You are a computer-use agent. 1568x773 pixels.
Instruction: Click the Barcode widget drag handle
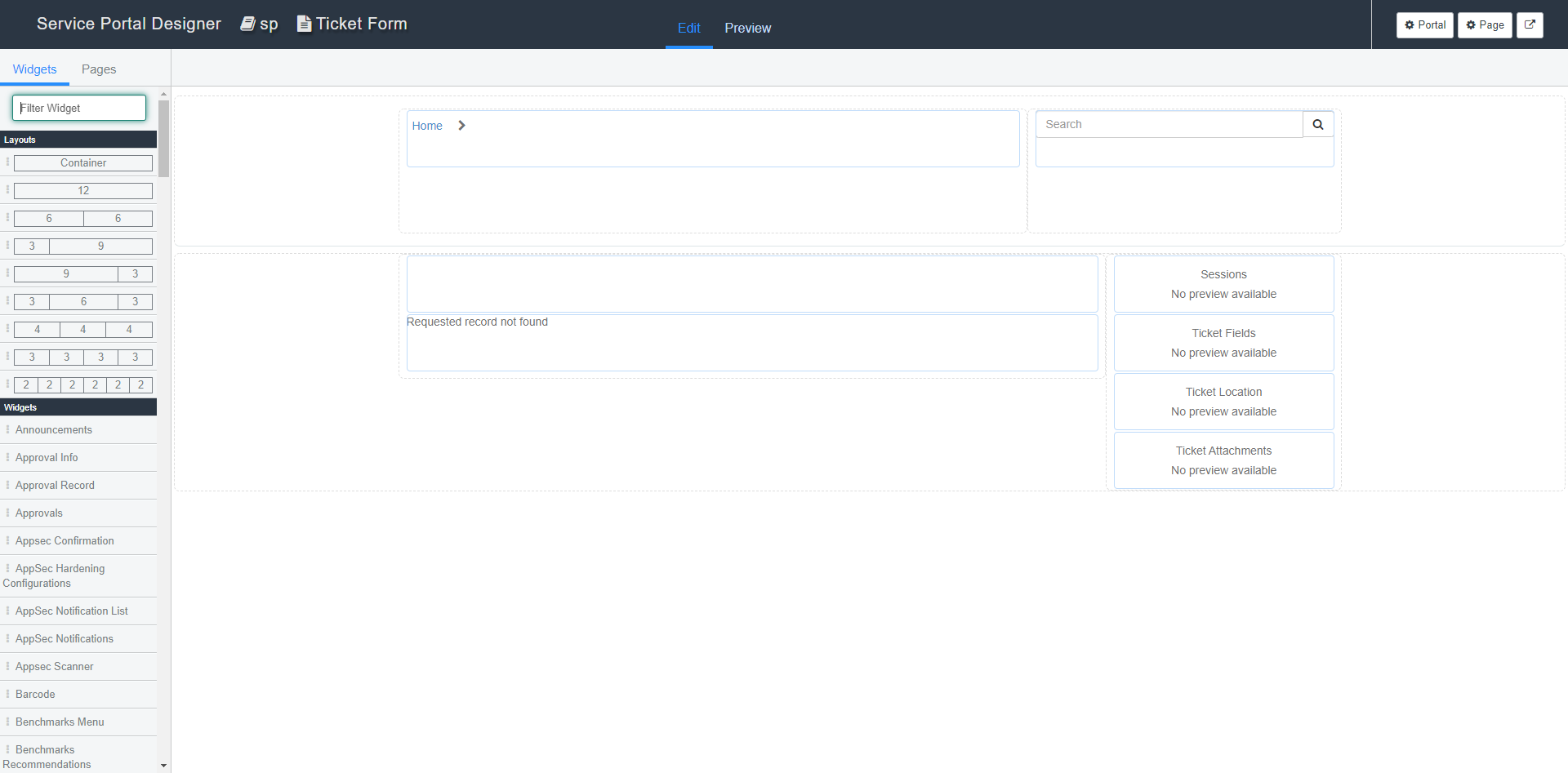click(x=8, y=694)
